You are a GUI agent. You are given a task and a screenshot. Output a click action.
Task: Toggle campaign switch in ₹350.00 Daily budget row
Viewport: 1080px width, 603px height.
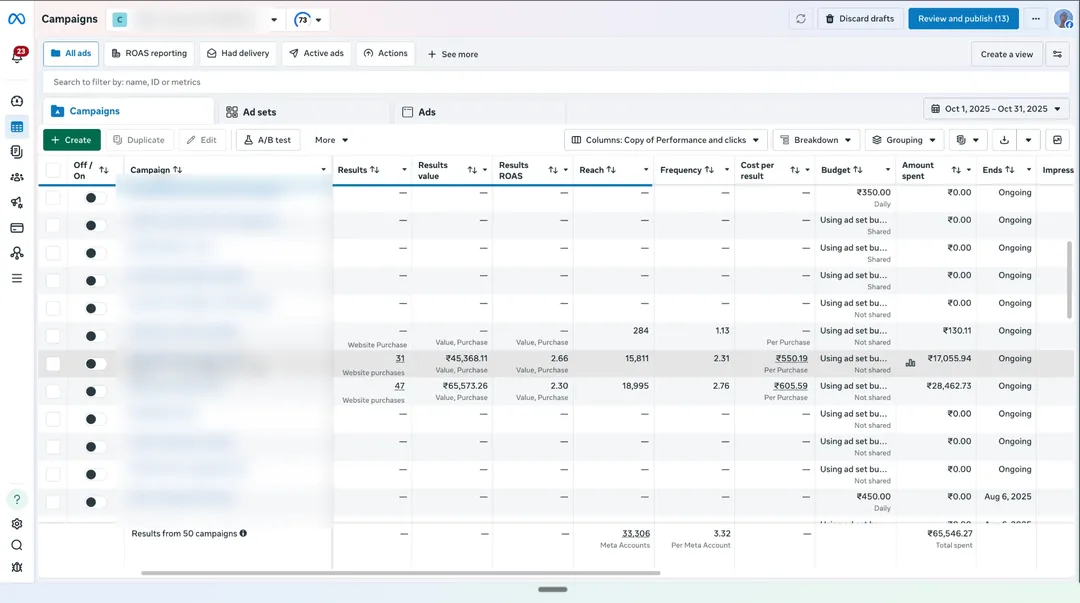[x=95, y=198]
